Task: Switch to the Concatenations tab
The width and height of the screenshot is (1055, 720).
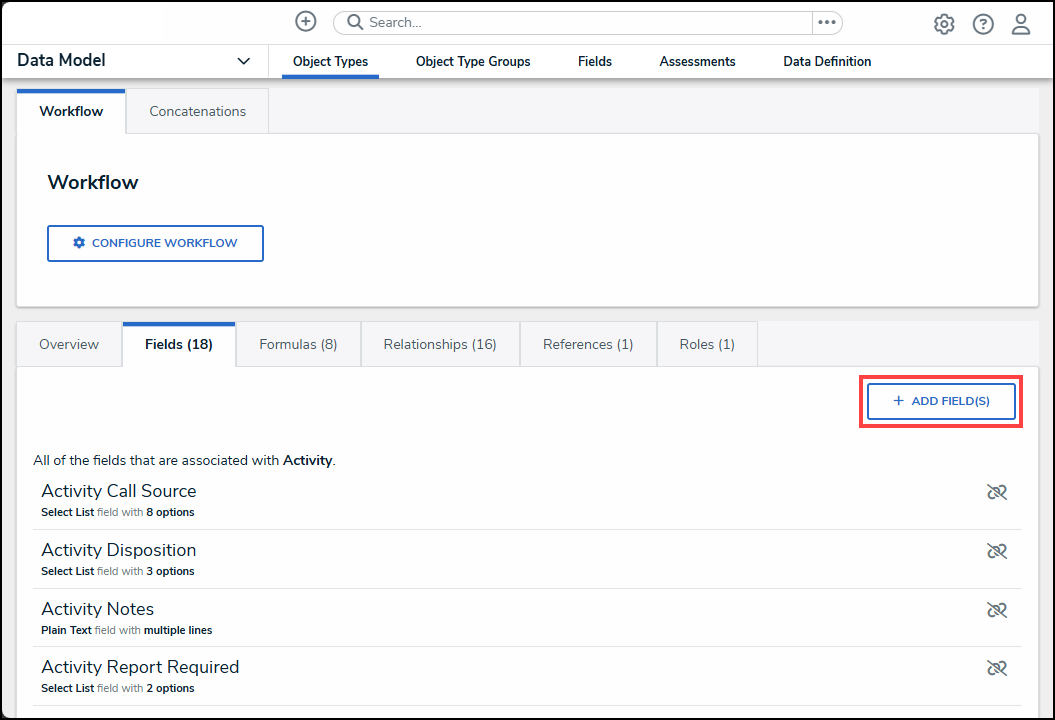Action: (x=197, y=111)
